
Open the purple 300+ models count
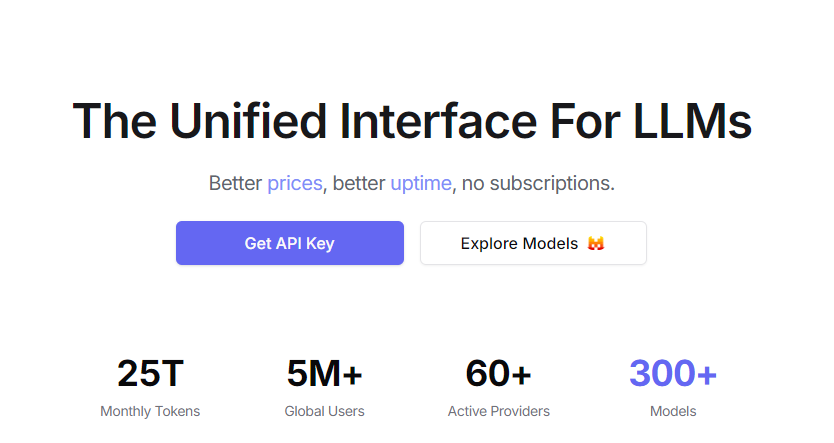pos(672,374)
